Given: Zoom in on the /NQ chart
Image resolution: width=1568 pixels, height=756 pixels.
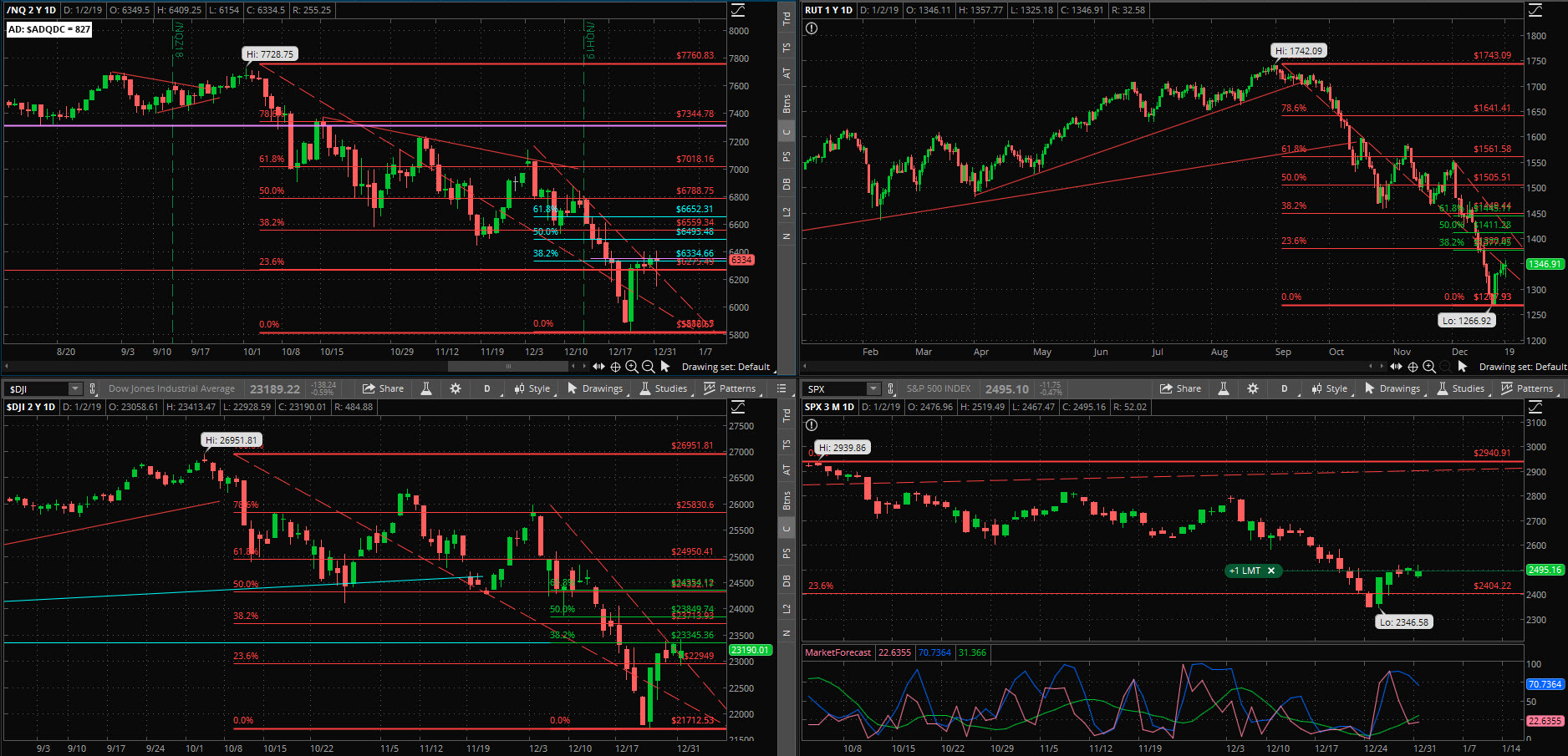Looking at the screenshot, I should [632, 367].
